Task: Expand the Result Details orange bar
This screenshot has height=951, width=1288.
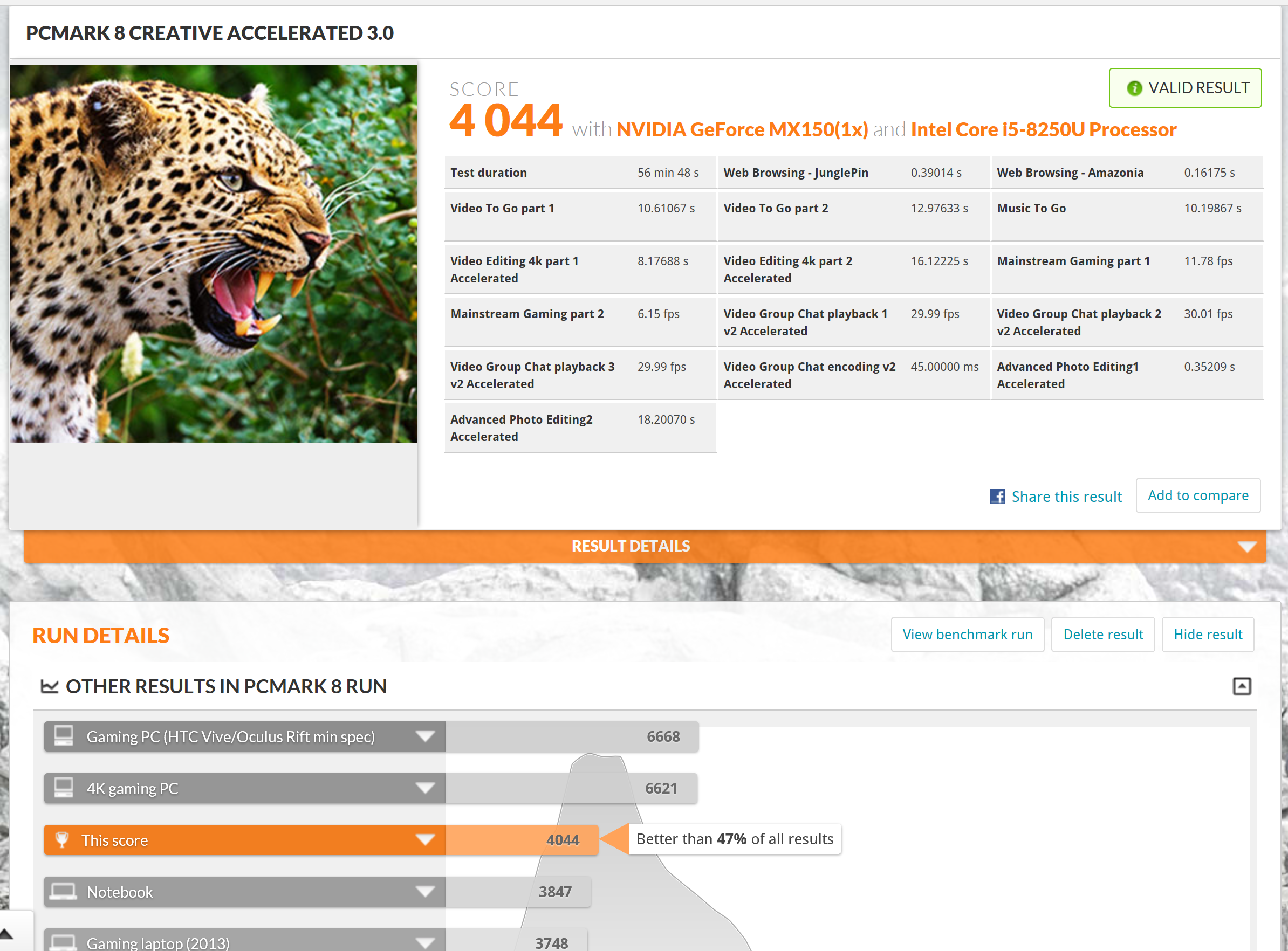Action: click(x=645, y=546)
